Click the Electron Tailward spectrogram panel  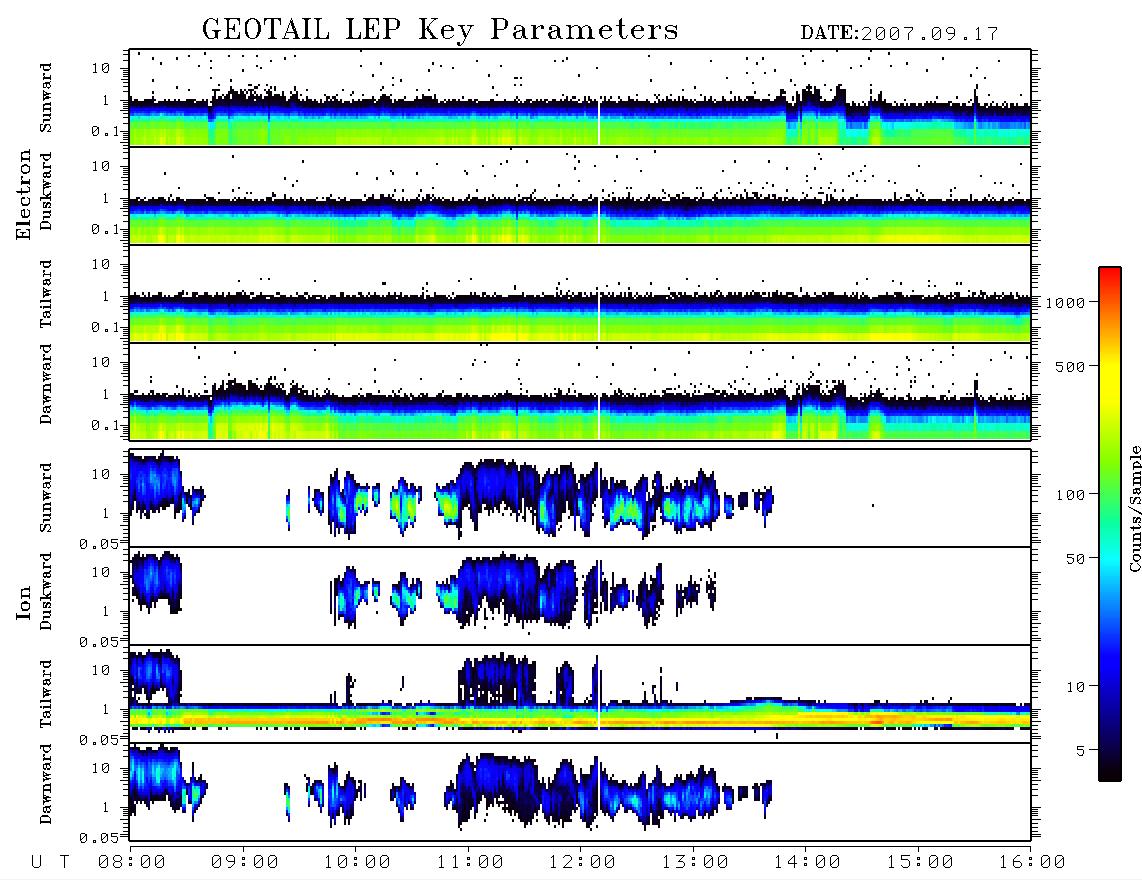click(580, 294)
